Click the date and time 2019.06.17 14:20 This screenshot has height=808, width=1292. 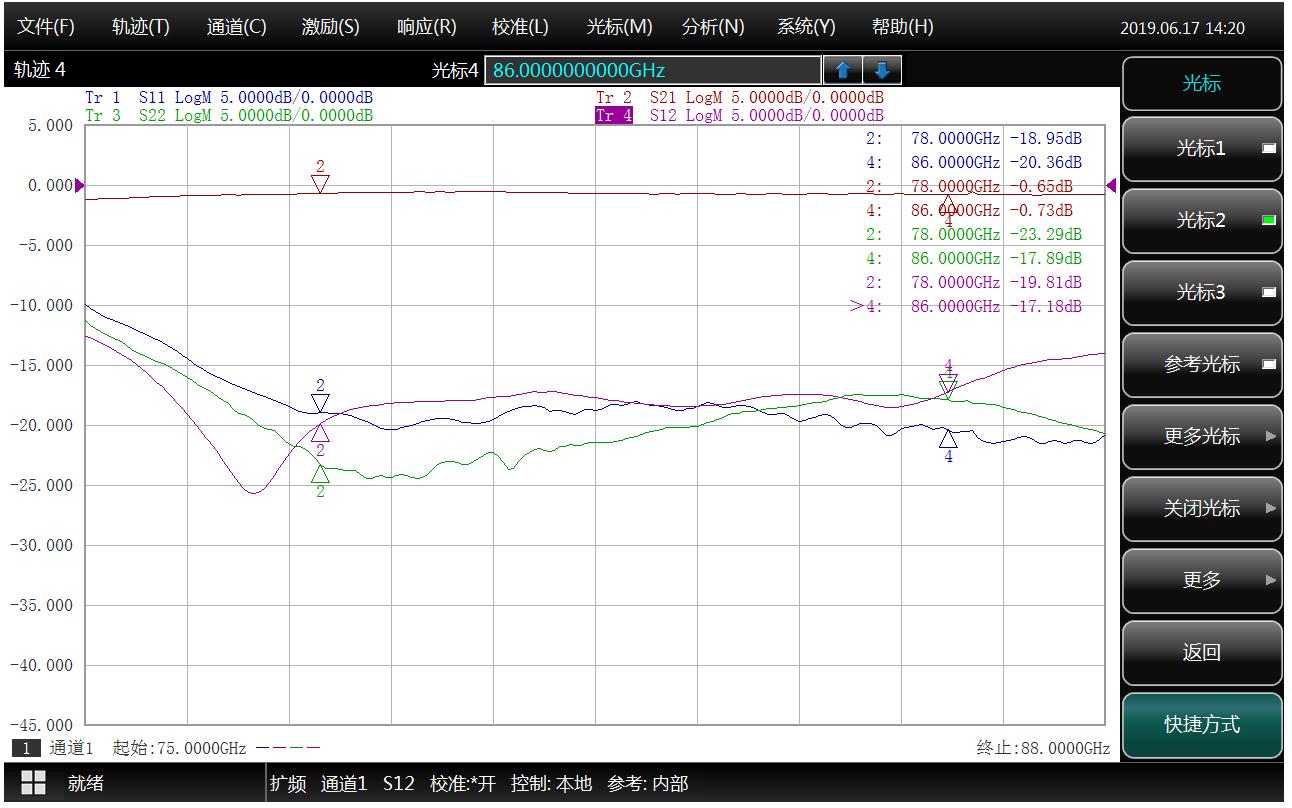pos(1182,28)
